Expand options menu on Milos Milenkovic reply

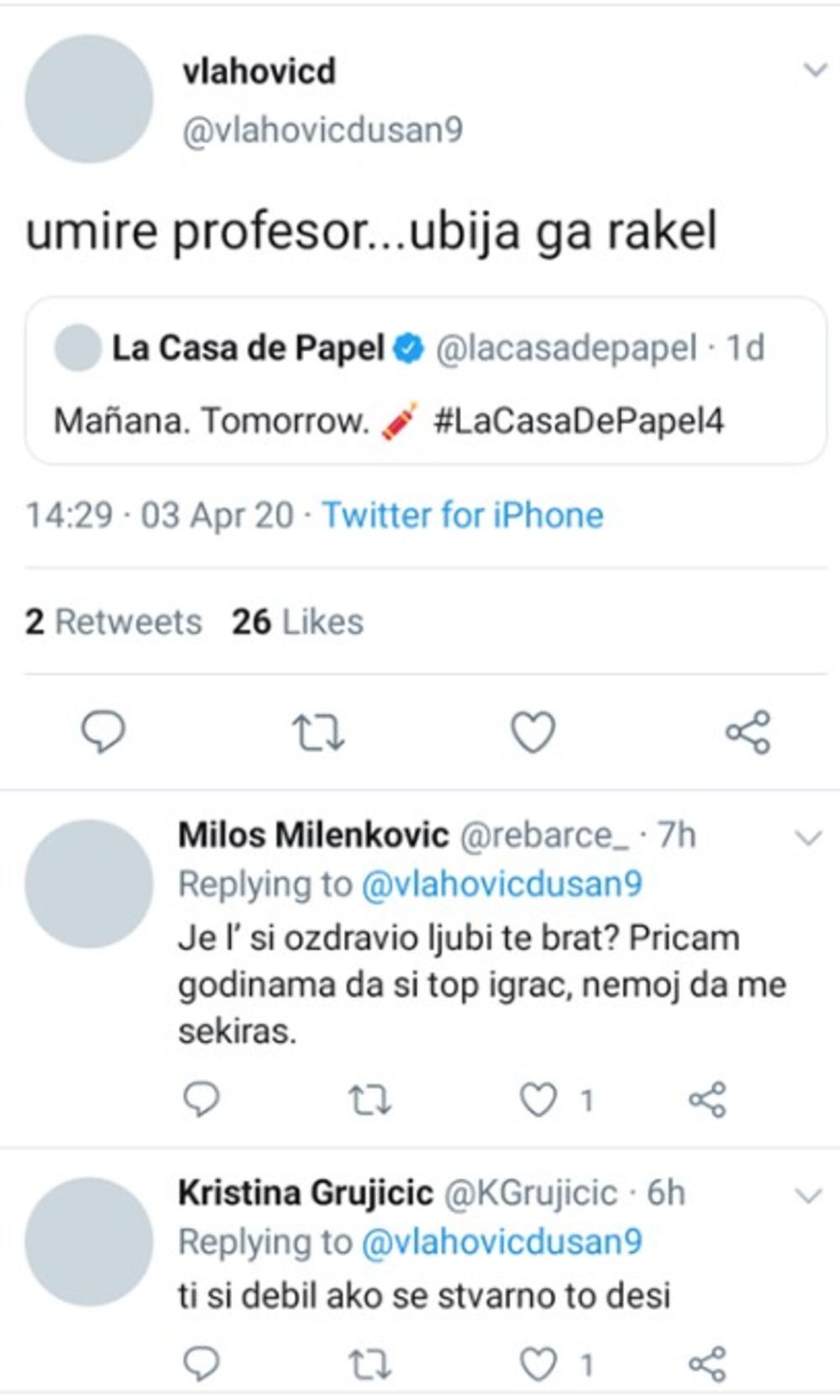pyautogui.click(x=808, y=838)
